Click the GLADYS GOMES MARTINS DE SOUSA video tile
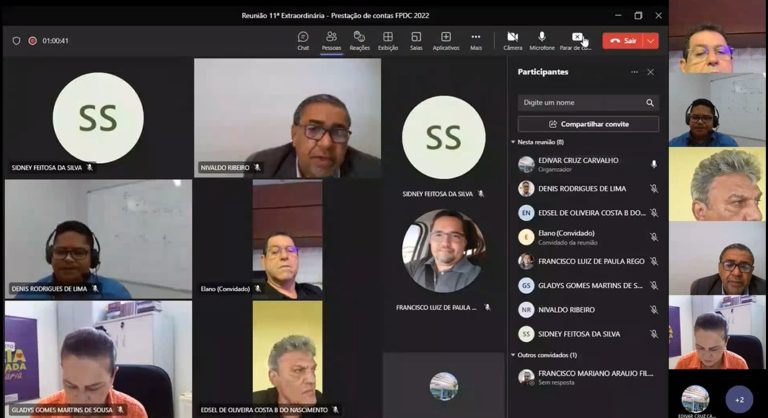The image size is (768, 418). [98, 359]
